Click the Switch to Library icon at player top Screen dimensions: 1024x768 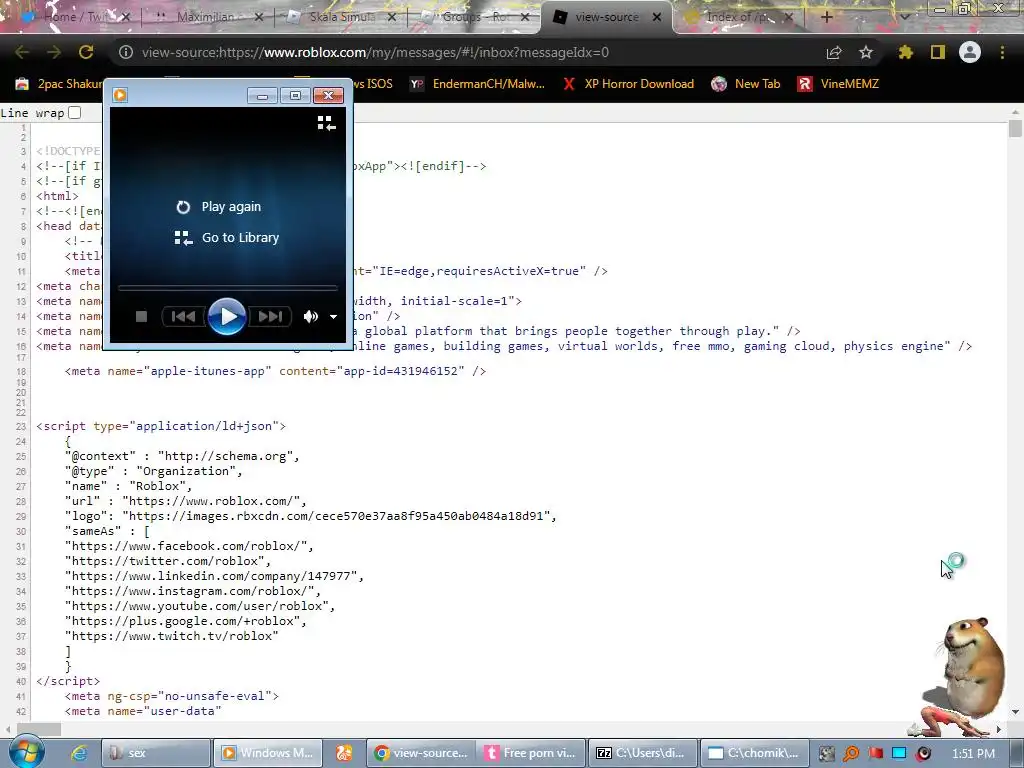click(x=327, y=123)
